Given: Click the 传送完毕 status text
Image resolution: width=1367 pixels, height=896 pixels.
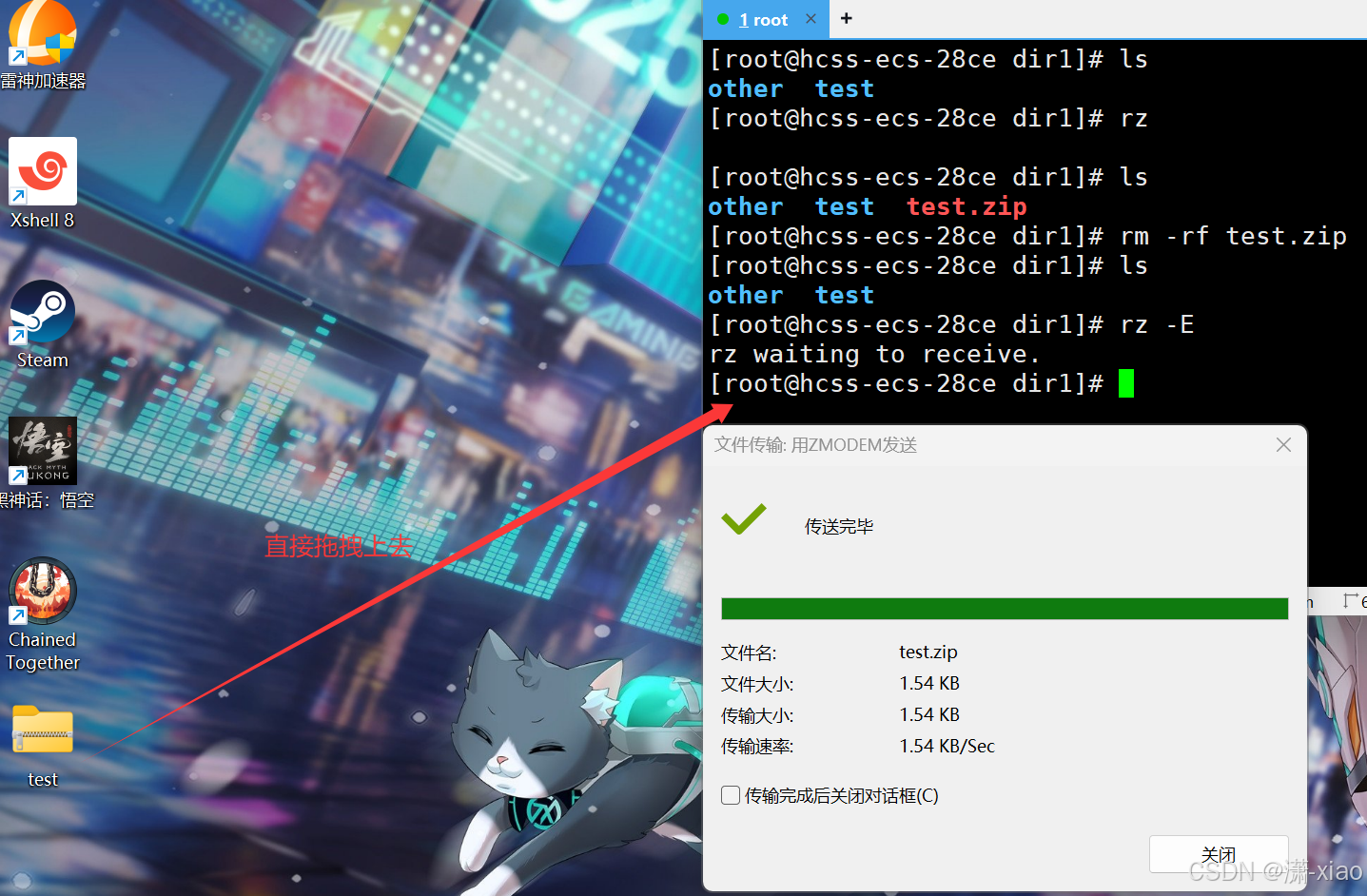Looking at the screenshot, I should [x=839, y=526].
